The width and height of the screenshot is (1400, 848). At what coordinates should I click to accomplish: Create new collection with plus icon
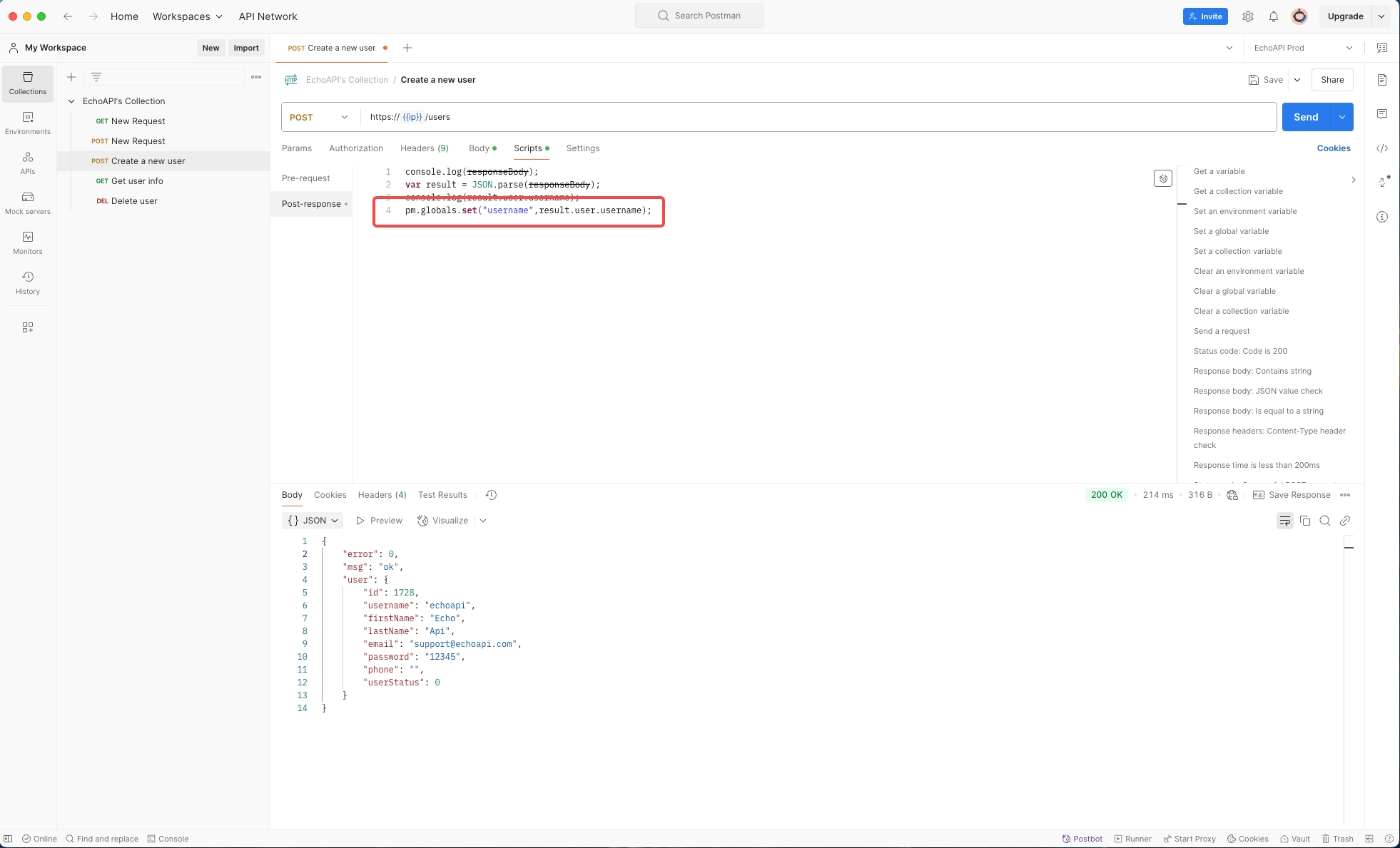(71, 77)
